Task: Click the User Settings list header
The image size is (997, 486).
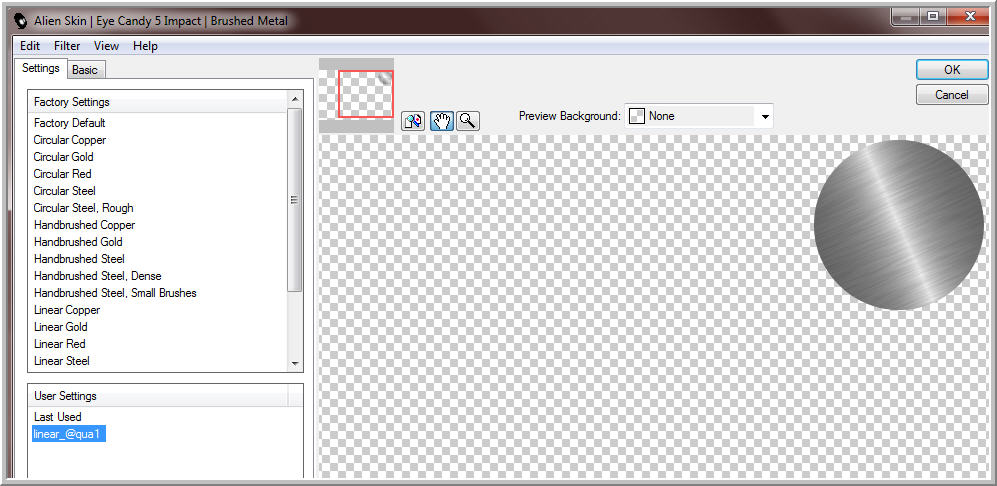Action: 158,396
